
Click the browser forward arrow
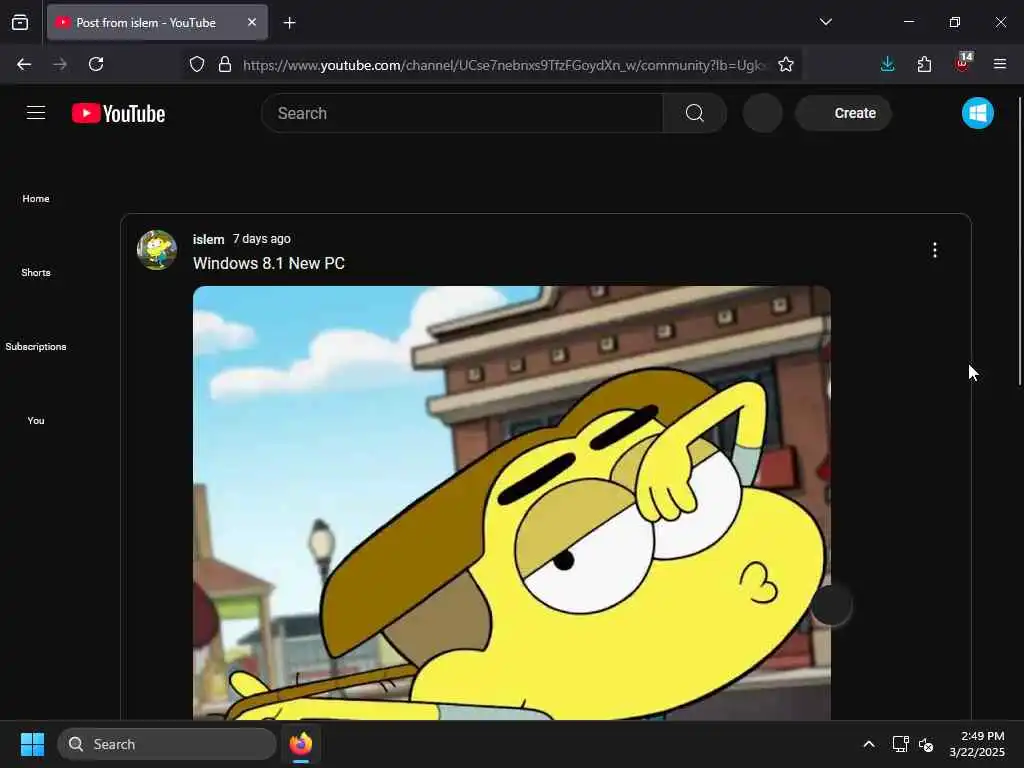tap(60, 64)
